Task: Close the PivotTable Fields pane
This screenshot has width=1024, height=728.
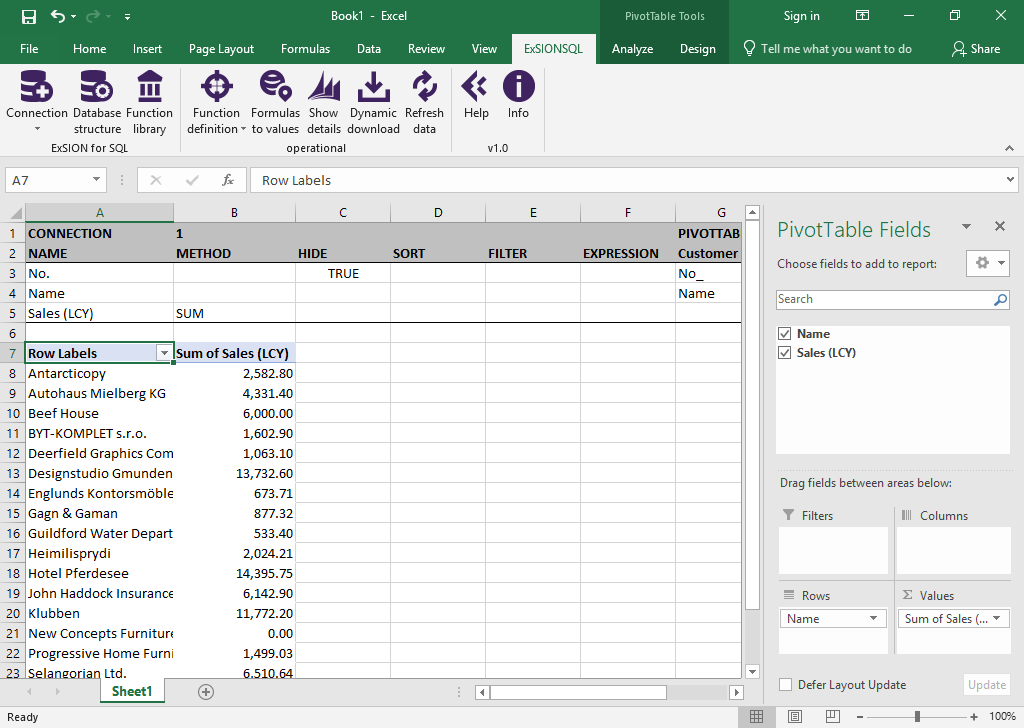Action: (x=1000, y=226)
